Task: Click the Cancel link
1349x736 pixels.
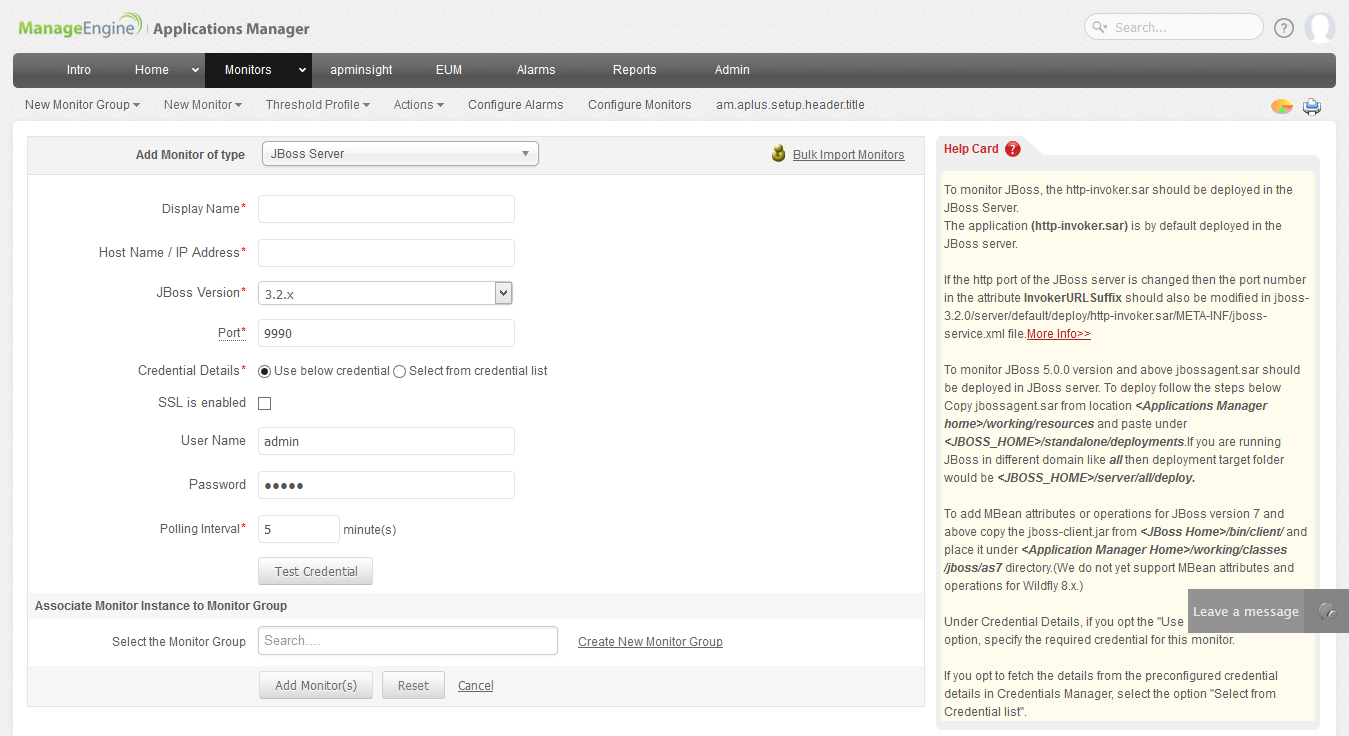Action: click(x=476, y=685)
